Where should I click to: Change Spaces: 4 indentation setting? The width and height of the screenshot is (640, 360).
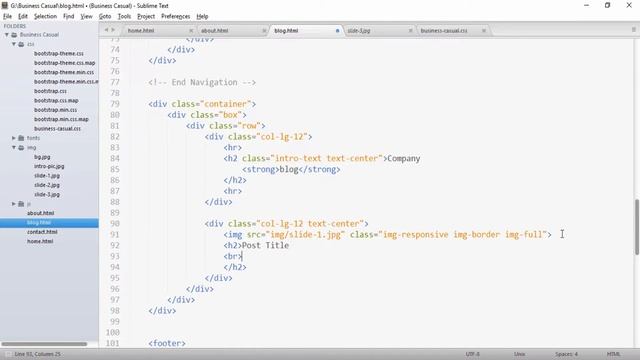coord(567,354)
